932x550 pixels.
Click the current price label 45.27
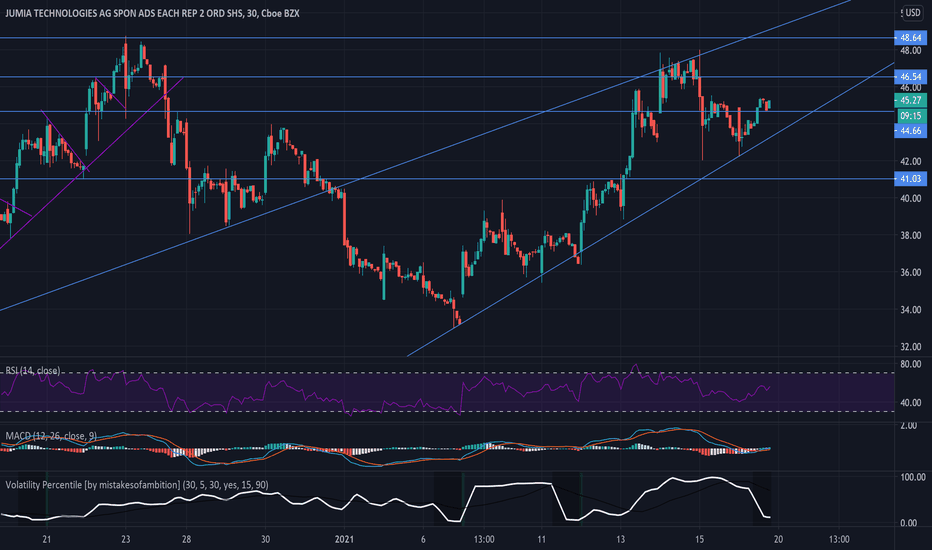[x=910, y=100]
